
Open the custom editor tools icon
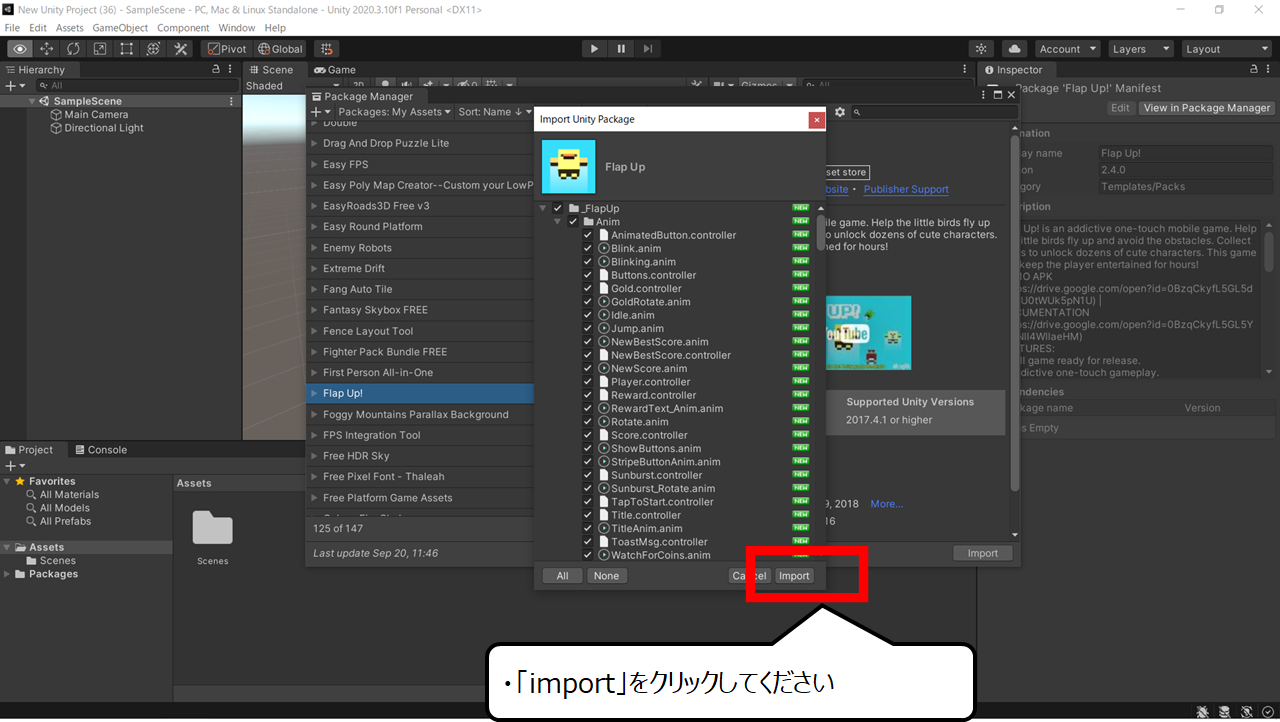point(181,49)
